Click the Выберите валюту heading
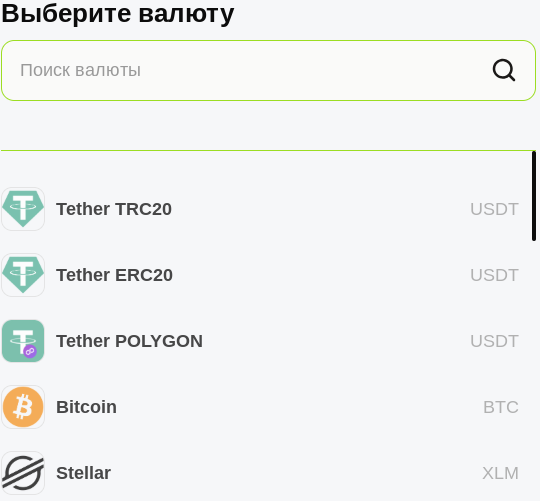Screen dimensions: 540x501 coord(118,14)
